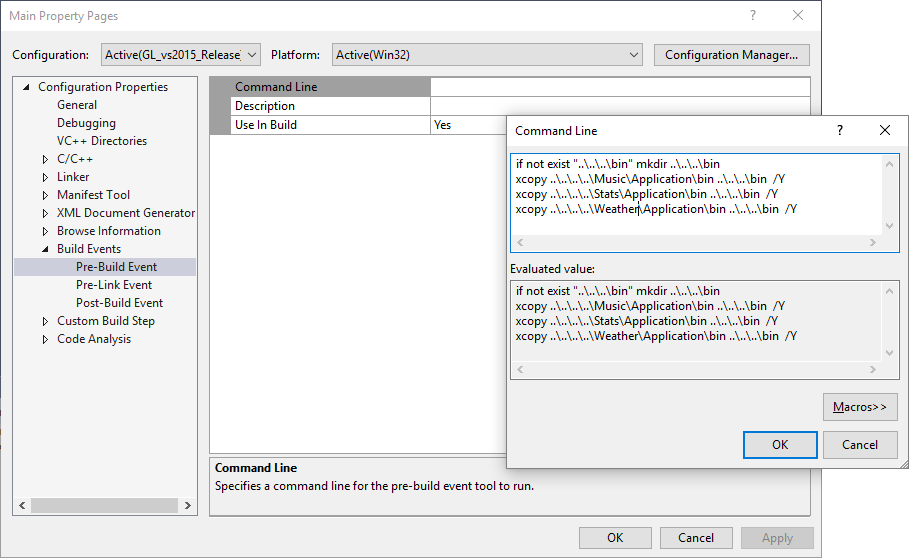This screenshot has width=909, height=558.
Task: Click the Macros>> button
Action: click(x=859, y=407)
